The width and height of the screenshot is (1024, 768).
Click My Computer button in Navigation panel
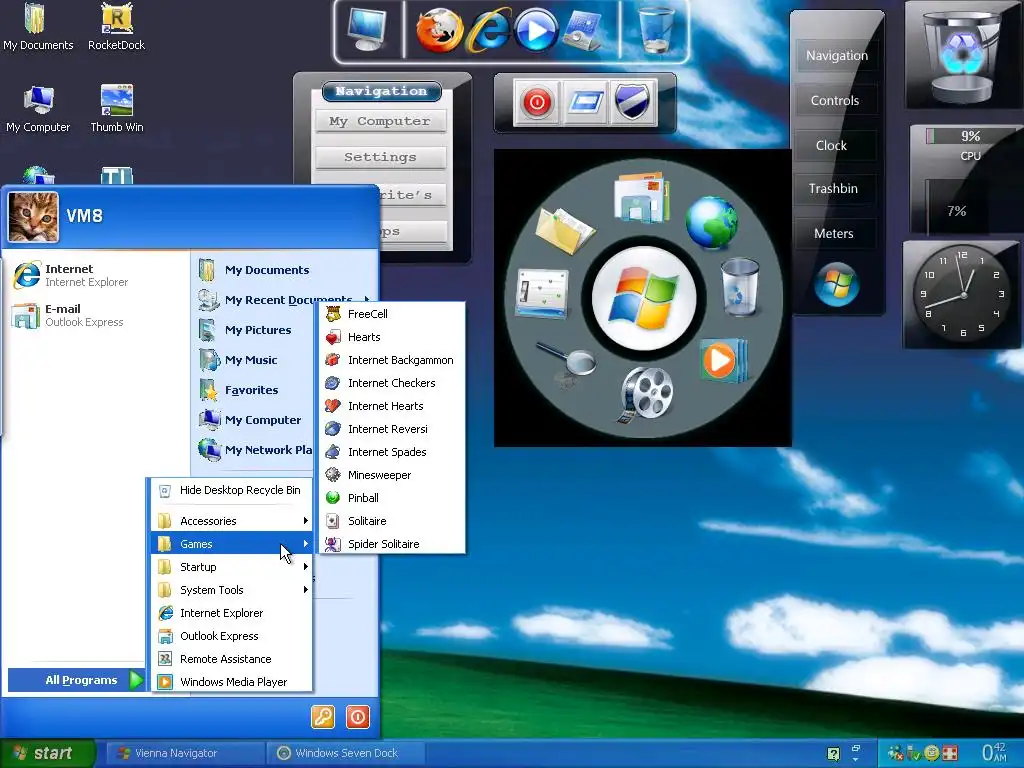point(380,121)
